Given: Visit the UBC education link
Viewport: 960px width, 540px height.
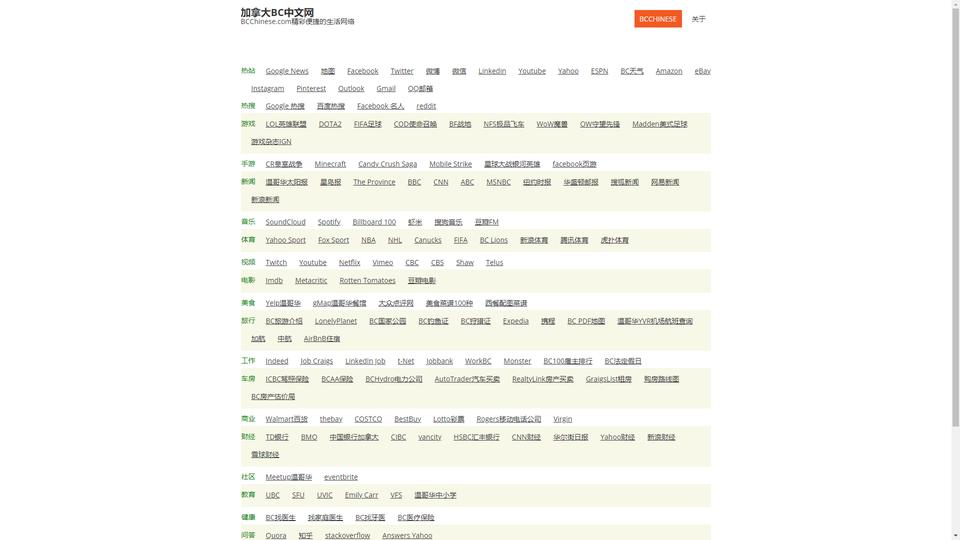Looking at the screenshot, I should [272, 495].
